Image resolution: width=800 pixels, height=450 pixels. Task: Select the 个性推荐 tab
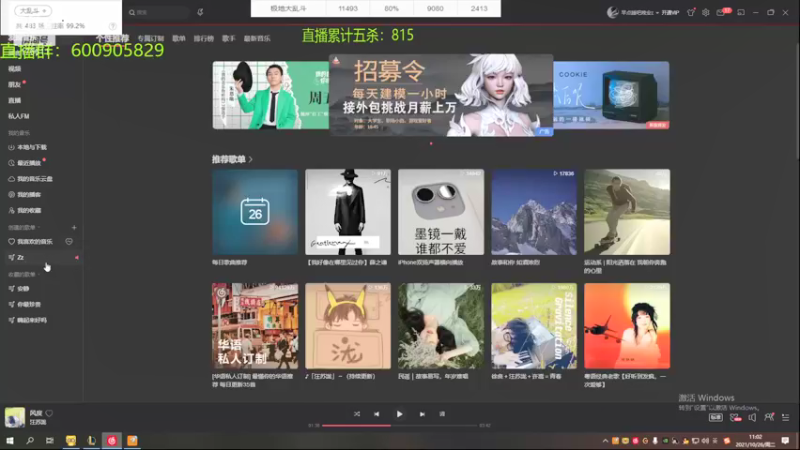coord(112,38)
